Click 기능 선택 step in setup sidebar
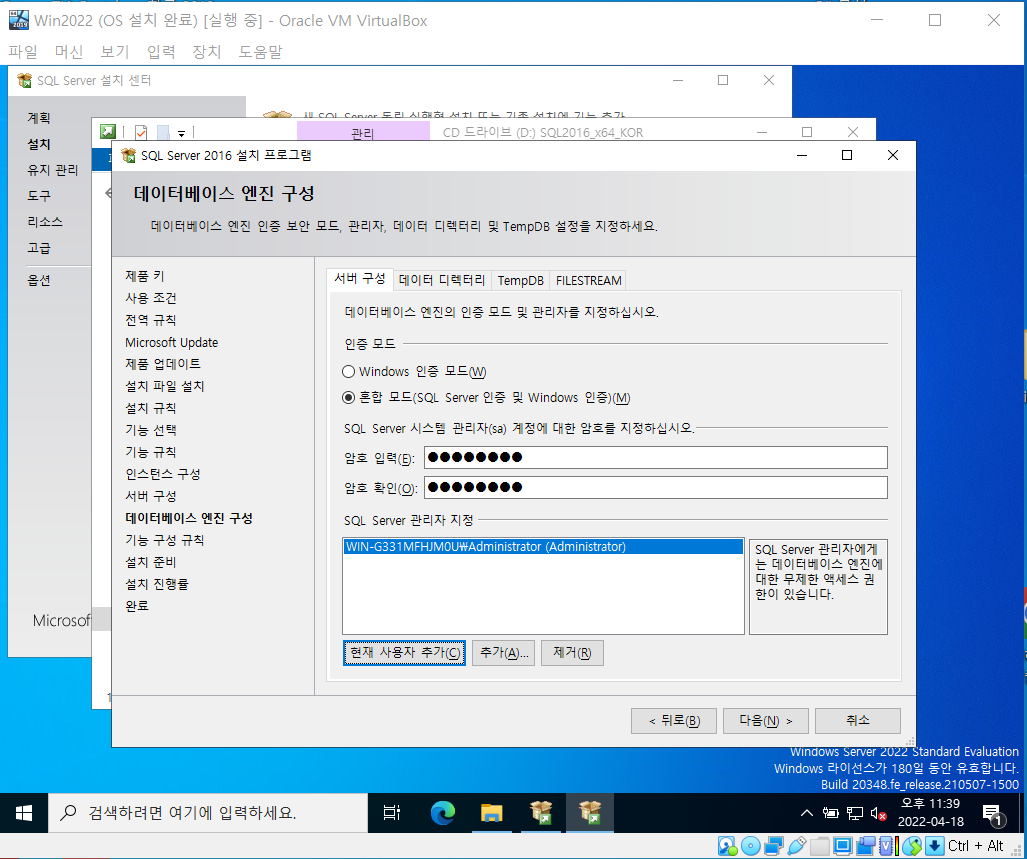Viewport: 1027px width, 859px height. pyautogui.click(x=151, y=430)
